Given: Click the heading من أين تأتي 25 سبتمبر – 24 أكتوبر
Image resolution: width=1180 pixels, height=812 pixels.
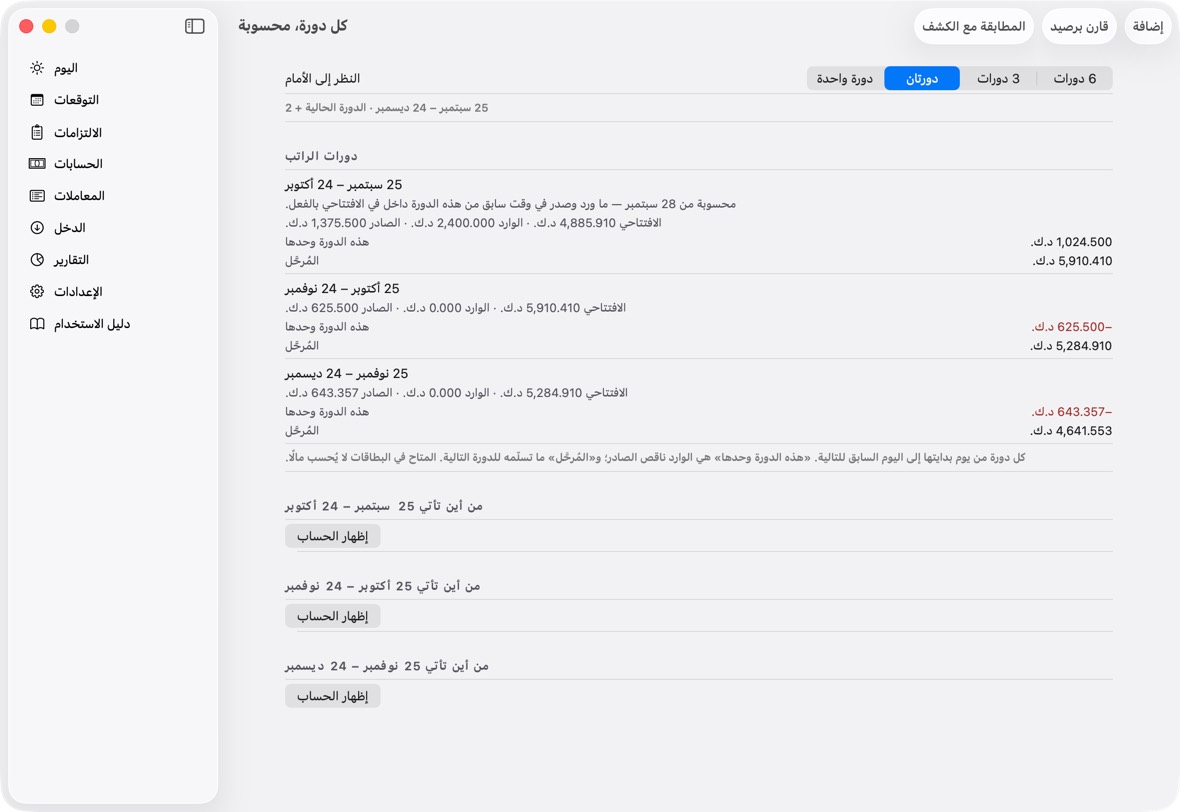Looking at the screenshot, I should tap(384, 506).
